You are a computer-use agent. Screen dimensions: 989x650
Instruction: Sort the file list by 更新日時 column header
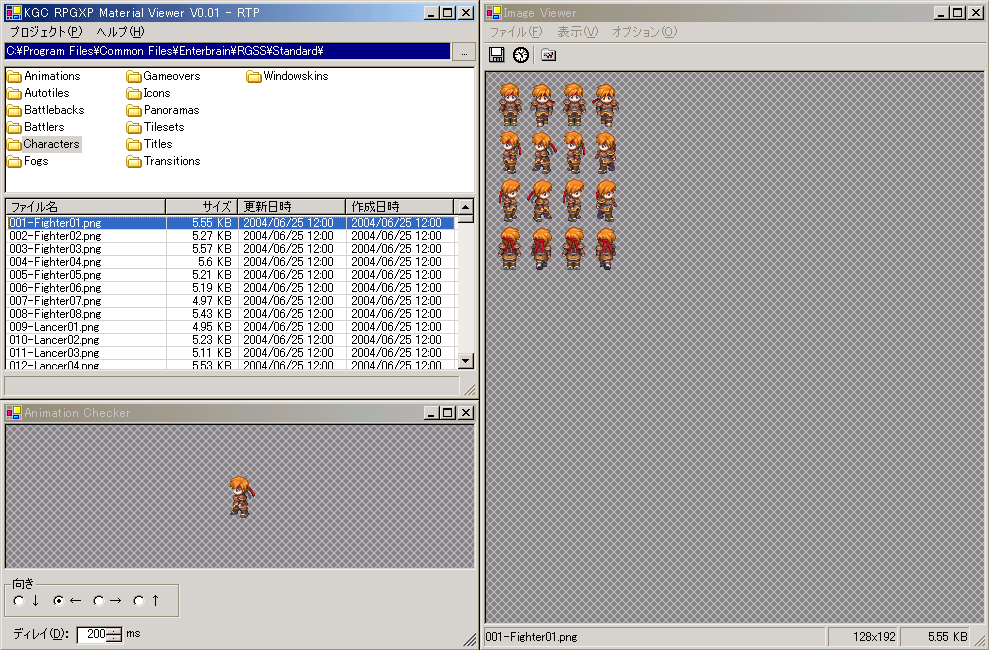(290, 207)
